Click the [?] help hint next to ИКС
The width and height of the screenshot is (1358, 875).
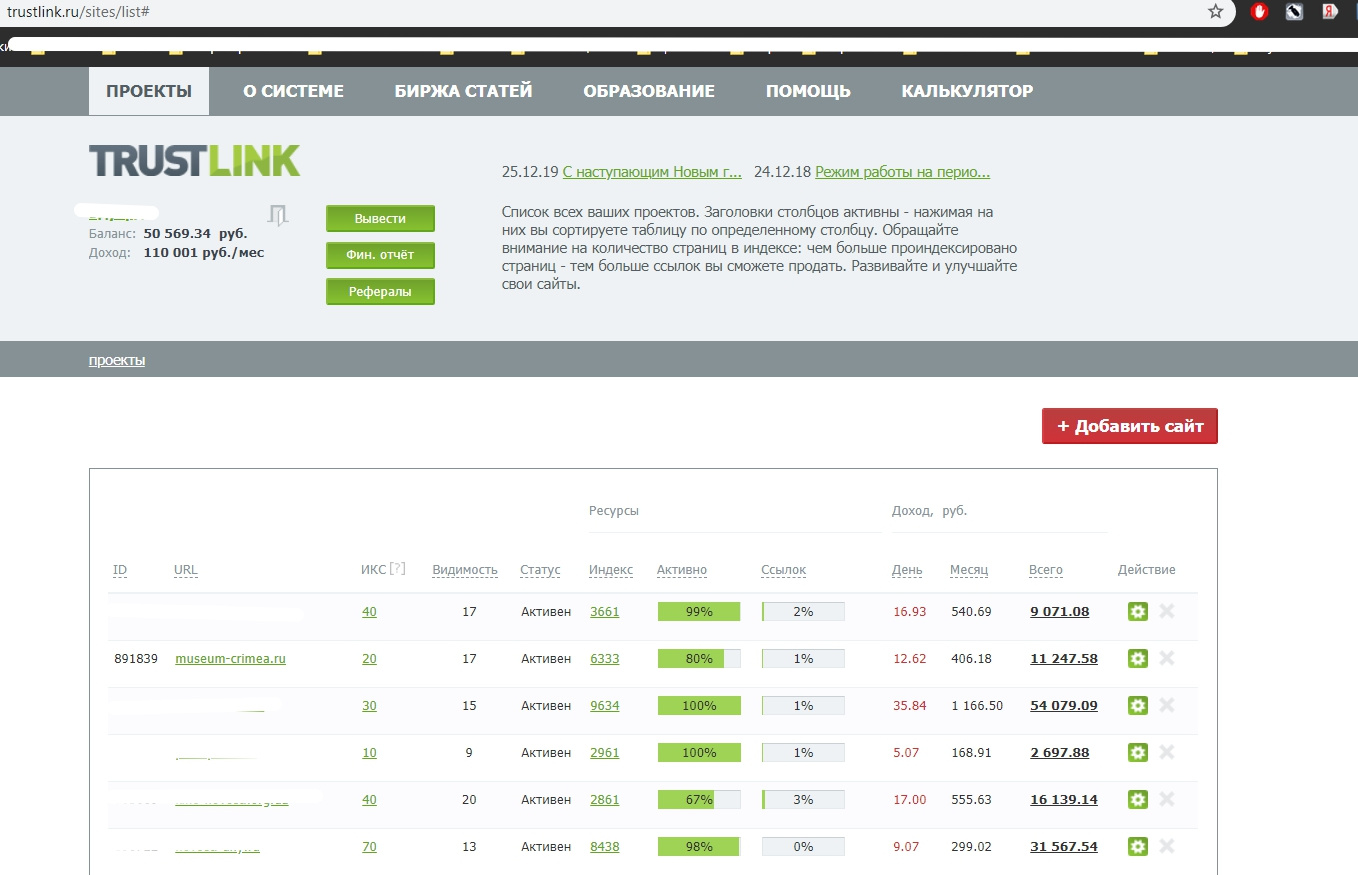[397, 569]
